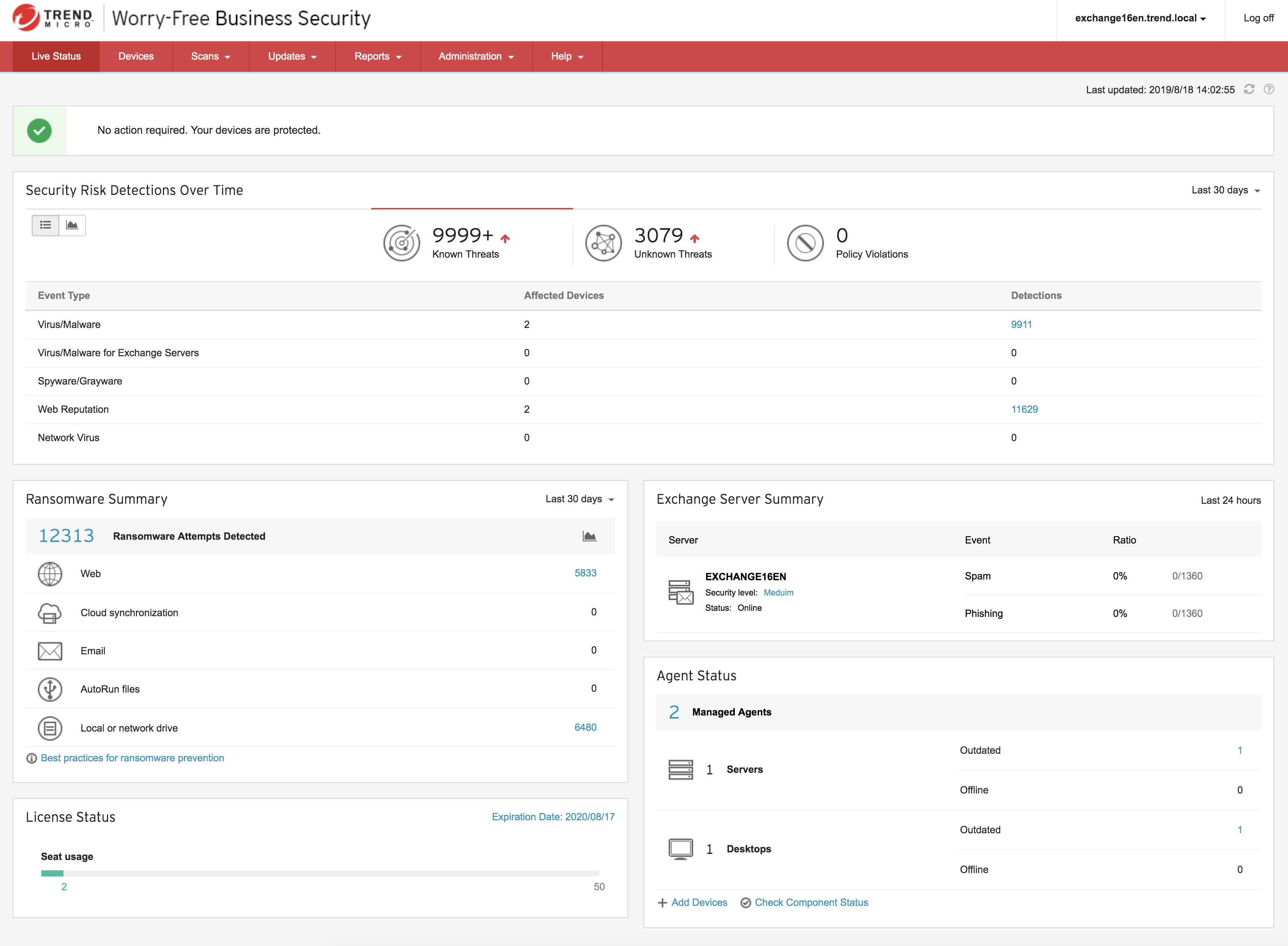
Task: Click the Phishing event label
Action: [x=983, y=614]
